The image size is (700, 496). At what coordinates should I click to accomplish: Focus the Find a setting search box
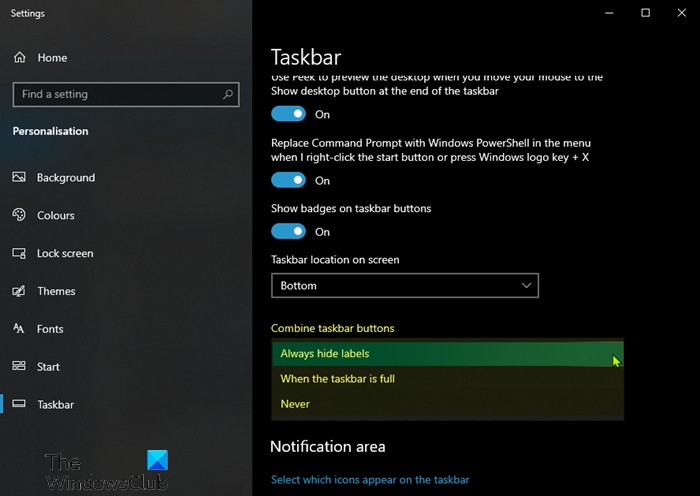point(126,94)
